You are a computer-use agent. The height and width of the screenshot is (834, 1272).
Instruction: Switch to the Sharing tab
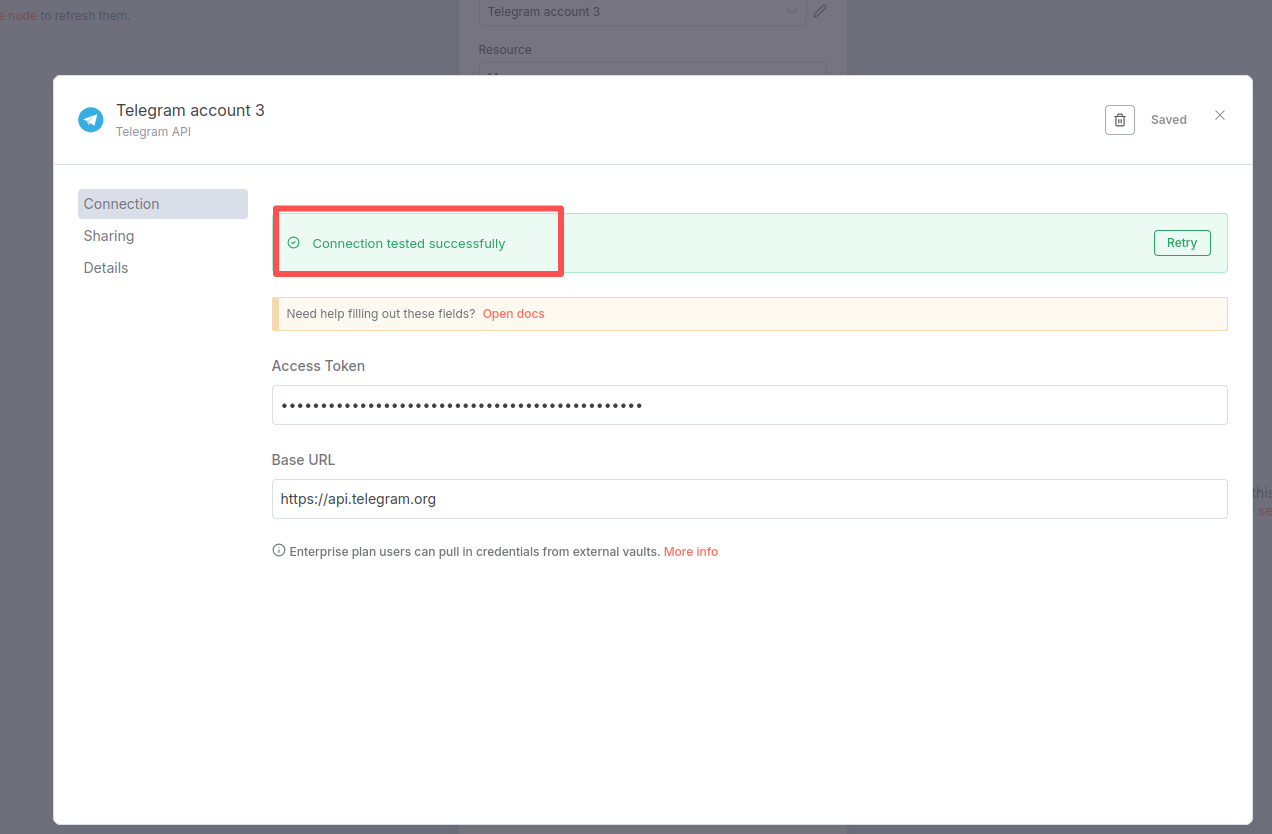pyautogui.click(x=109, y=236)
